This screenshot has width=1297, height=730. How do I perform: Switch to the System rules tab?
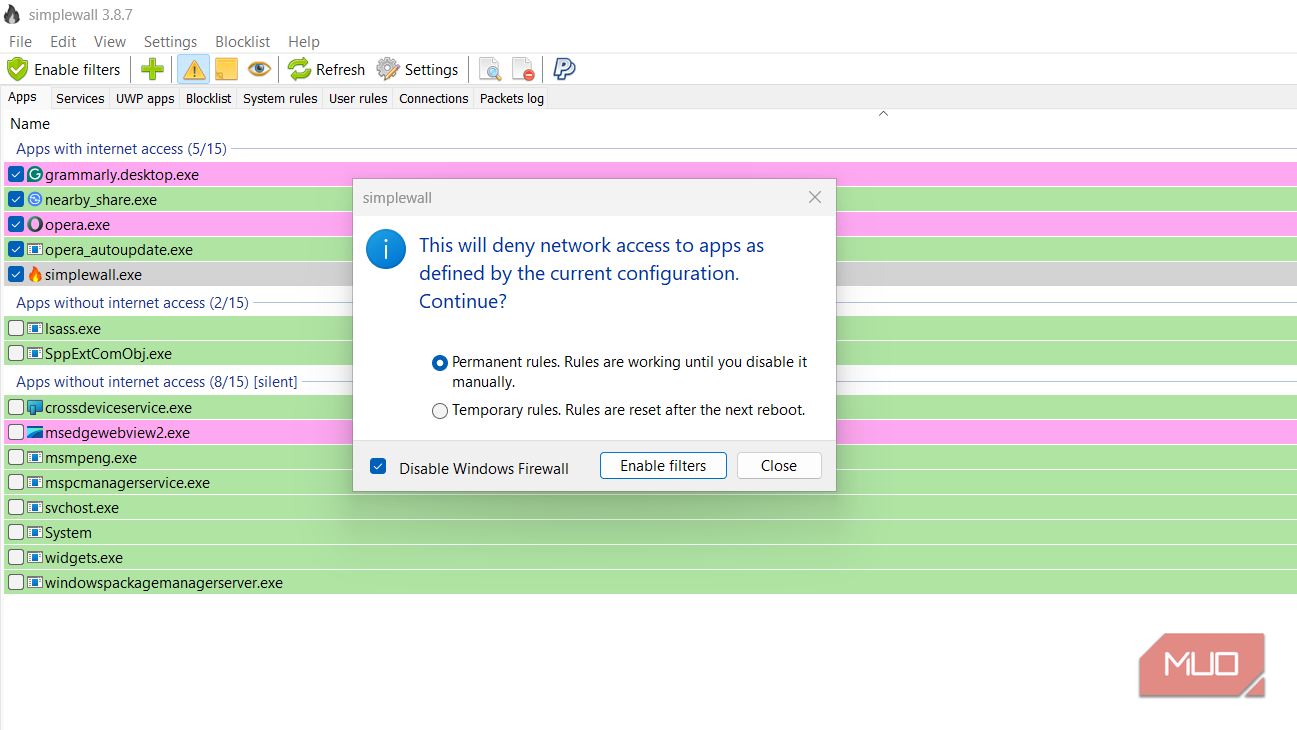[x=280, y=98]
